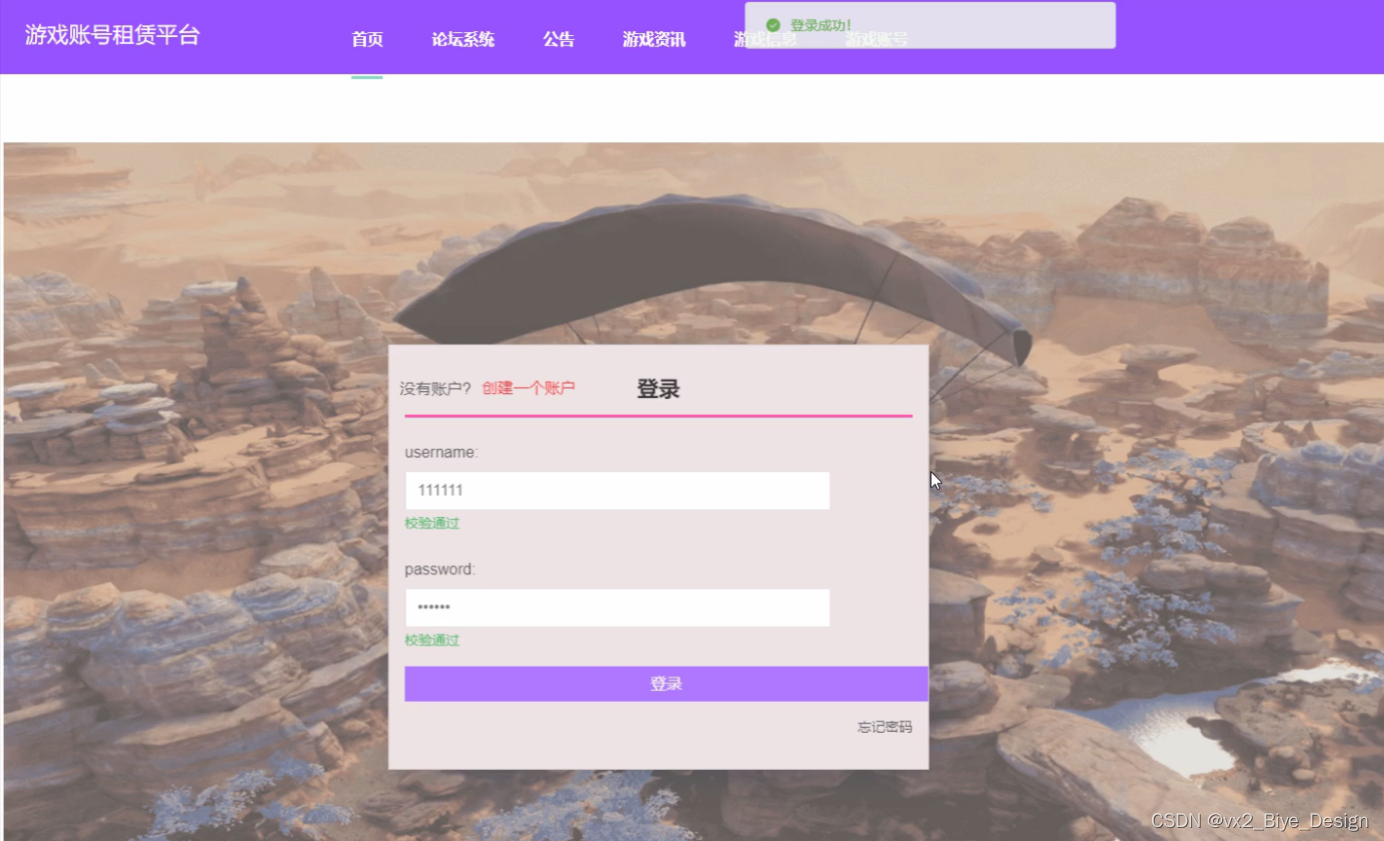The width and height of the screenshot is (1384, 841).
Task: Click the username input field
Action: click(617, 491)
